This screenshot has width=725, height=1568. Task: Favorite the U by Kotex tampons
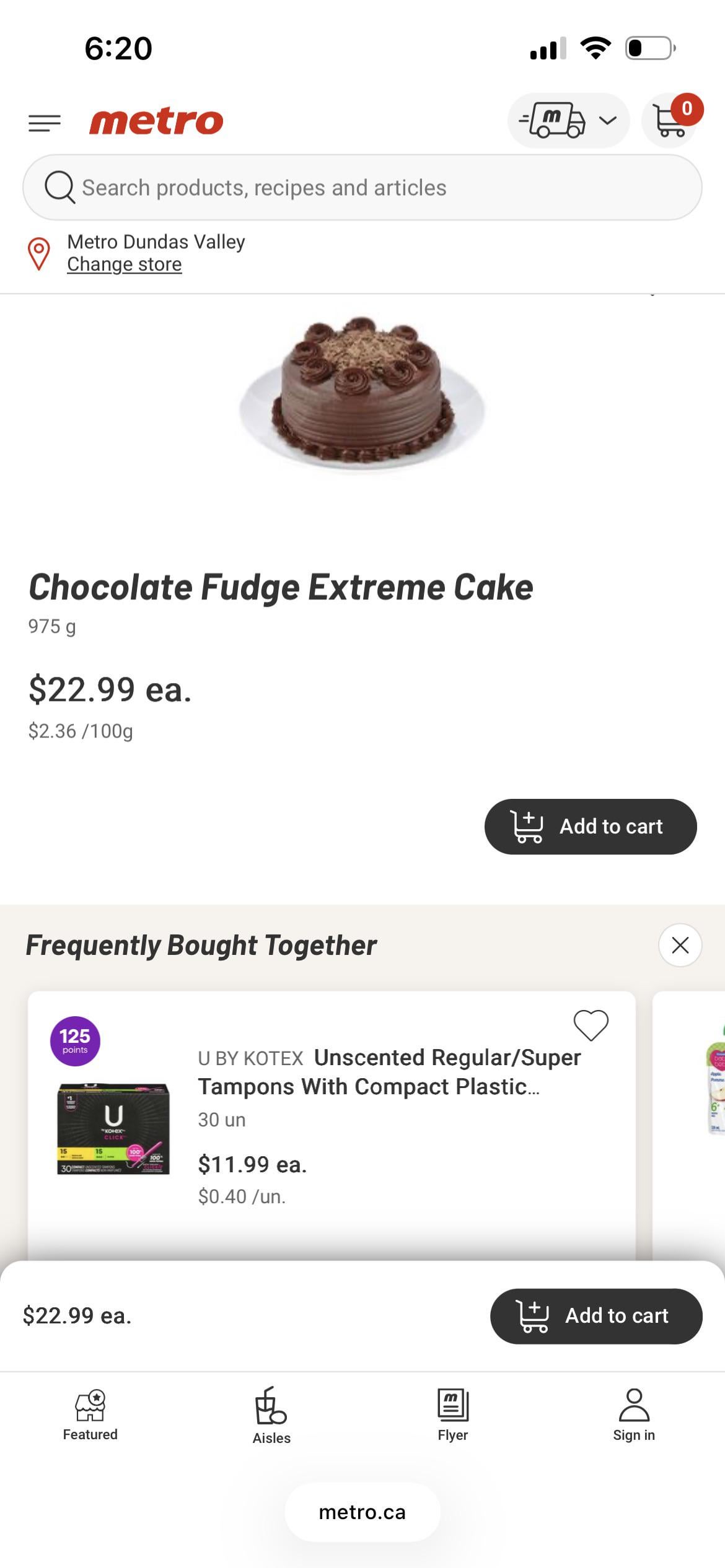(591, 1025)
